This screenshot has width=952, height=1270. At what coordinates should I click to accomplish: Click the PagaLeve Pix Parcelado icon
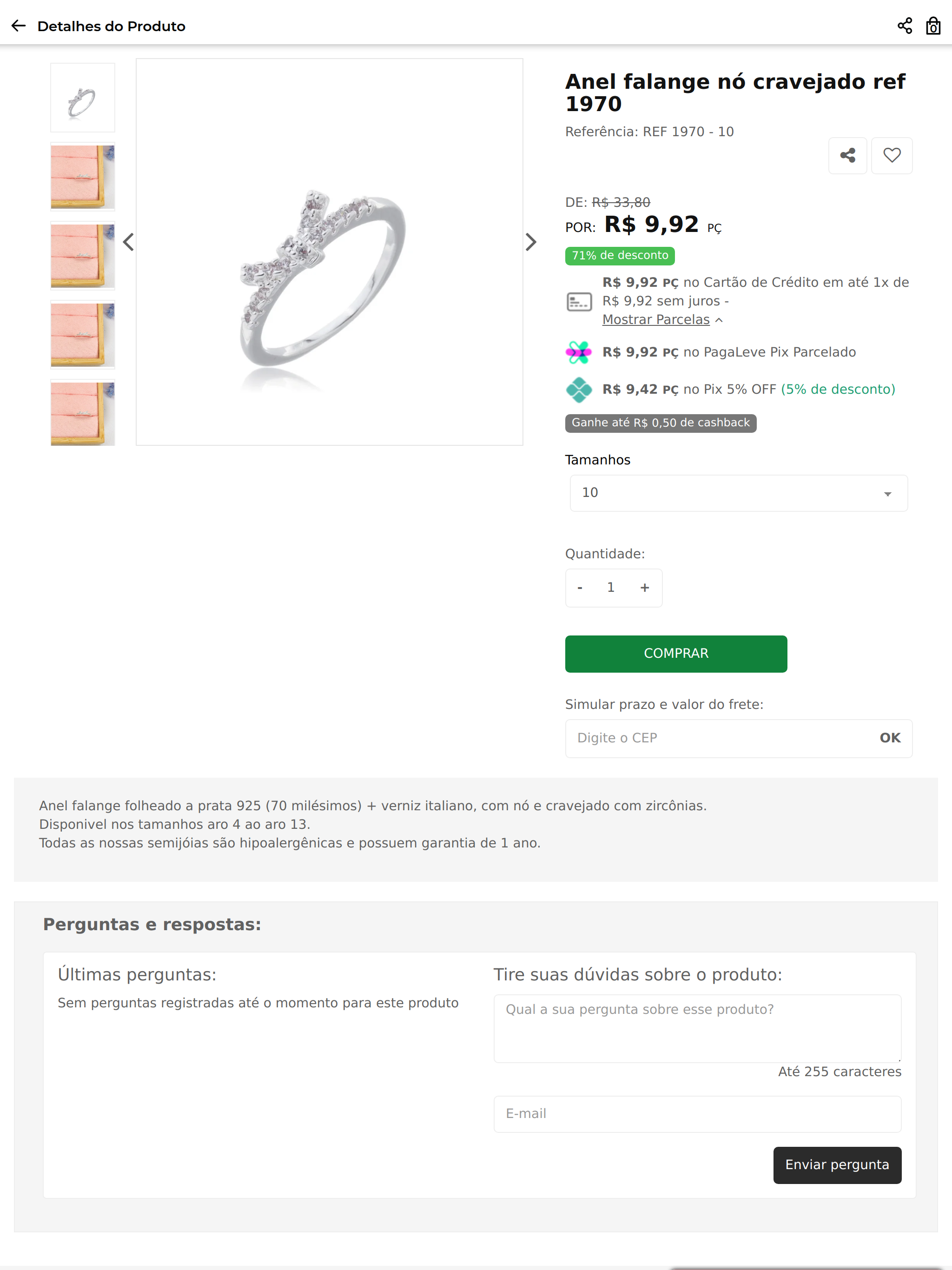click(x=579, y=352)
